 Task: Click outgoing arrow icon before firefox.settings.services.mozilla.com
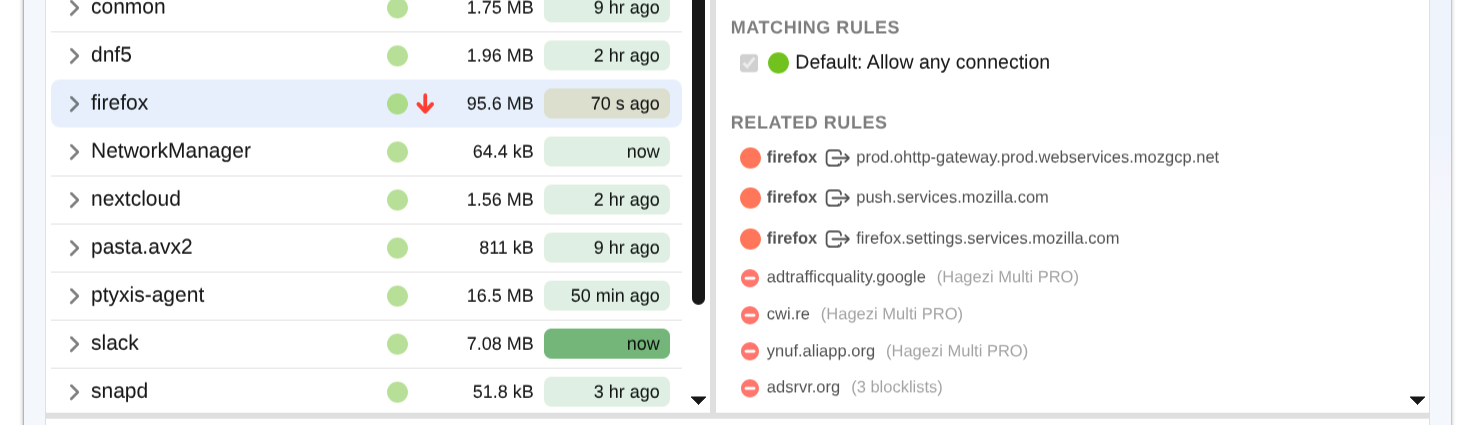point(837,239)
